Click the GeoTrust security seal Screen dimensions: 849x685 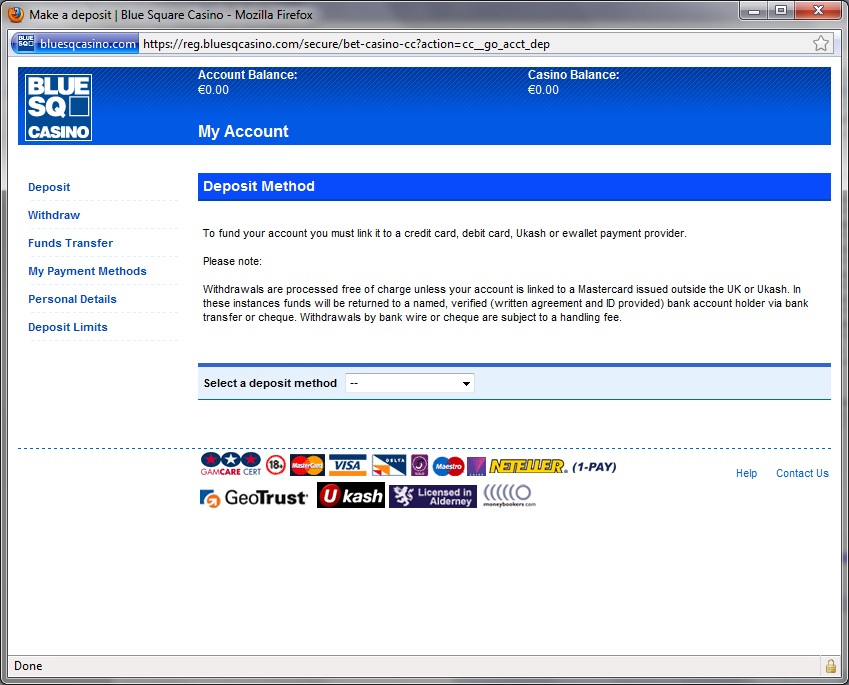point(254,497)
